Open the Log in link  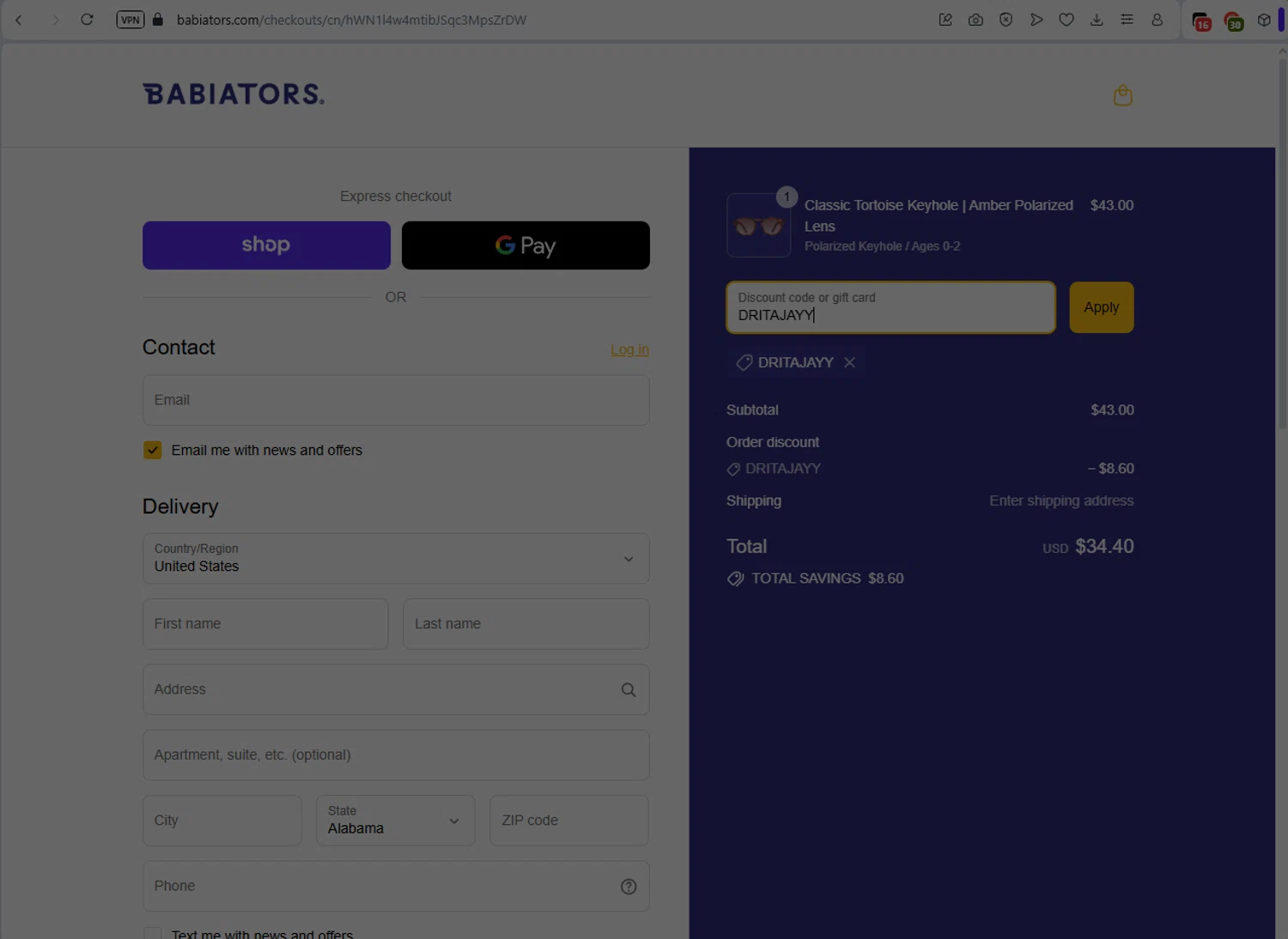coord(629,349)
